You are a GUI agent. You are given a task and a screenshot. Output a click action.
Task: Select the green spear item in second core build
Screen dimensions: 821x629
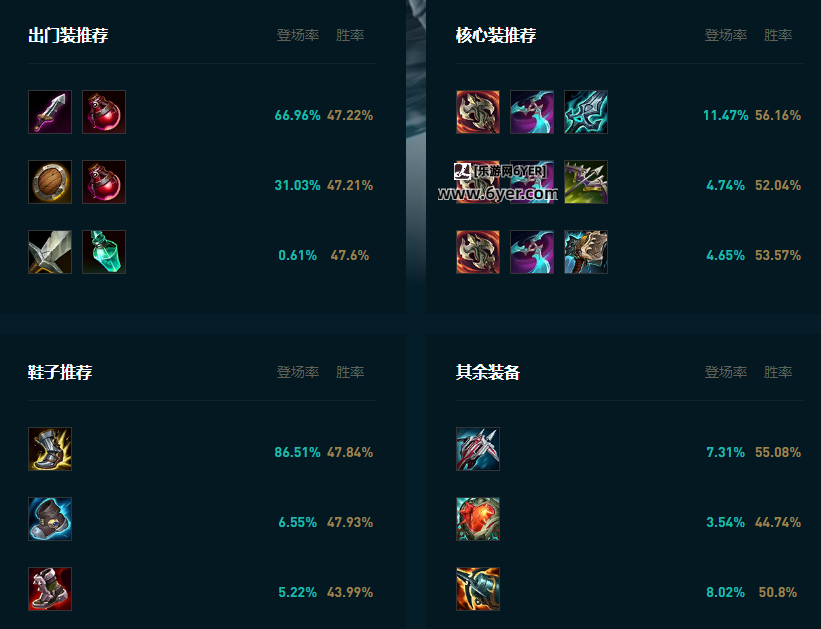(586, 181)
